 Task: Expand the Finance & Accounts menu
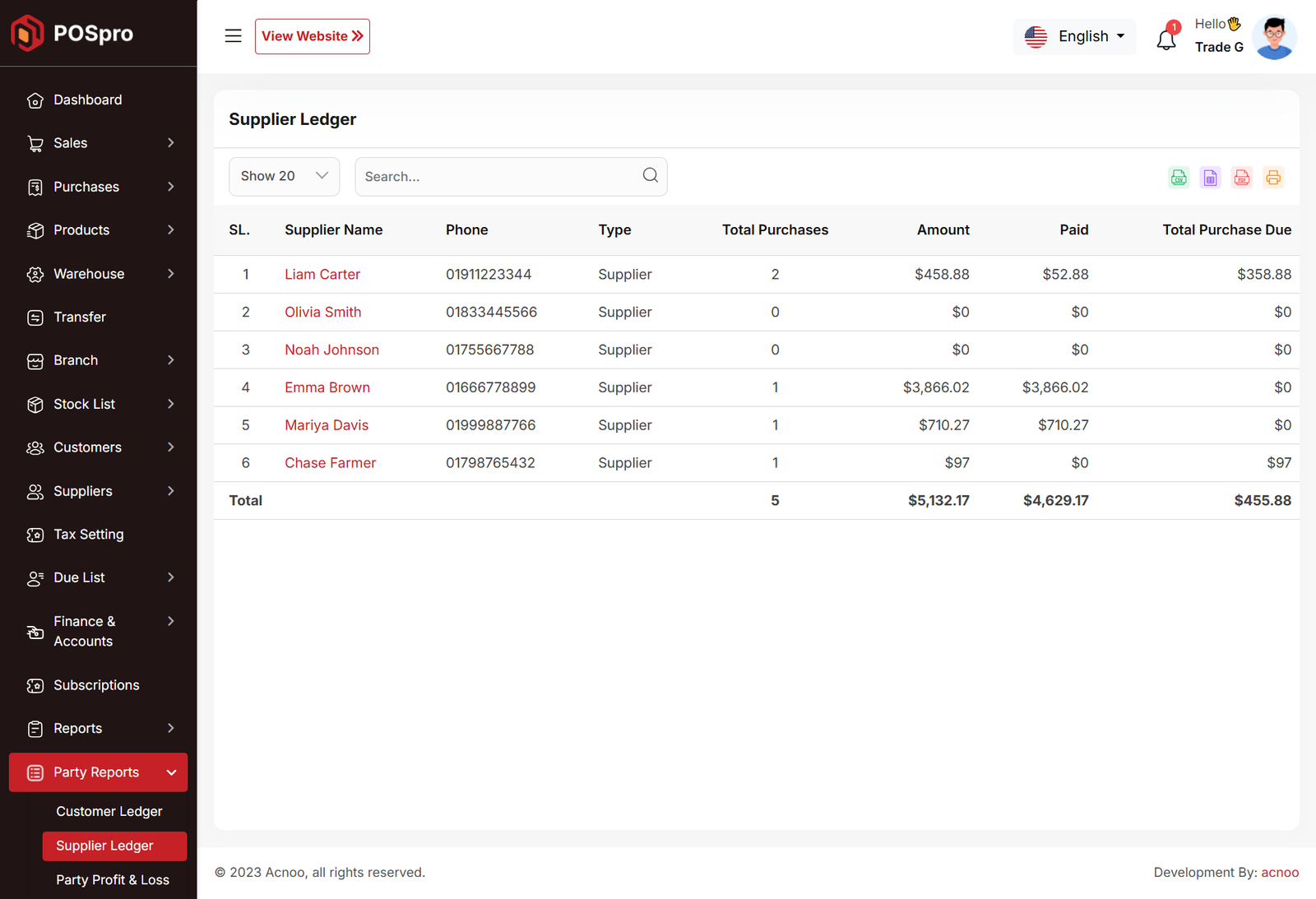(x=99, y=631)
